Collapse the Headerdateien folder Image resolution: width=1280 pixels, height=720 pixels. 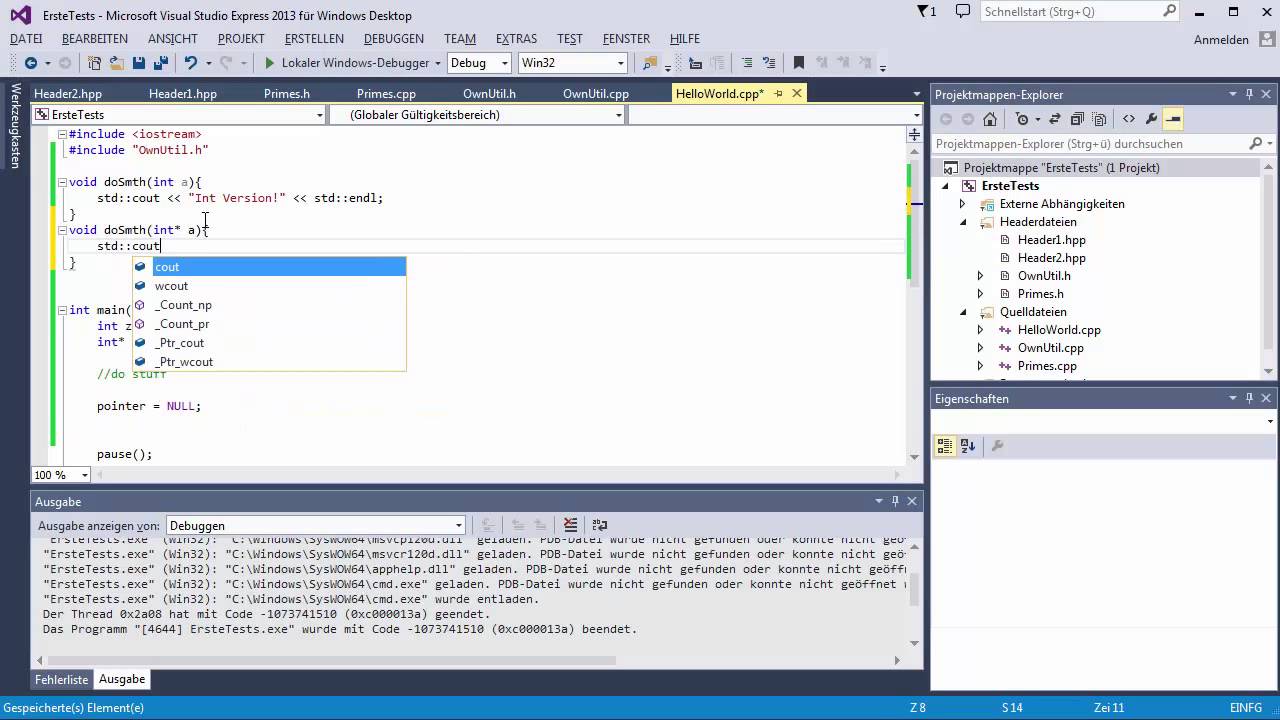pyautogui.click(x=963, y=222)
